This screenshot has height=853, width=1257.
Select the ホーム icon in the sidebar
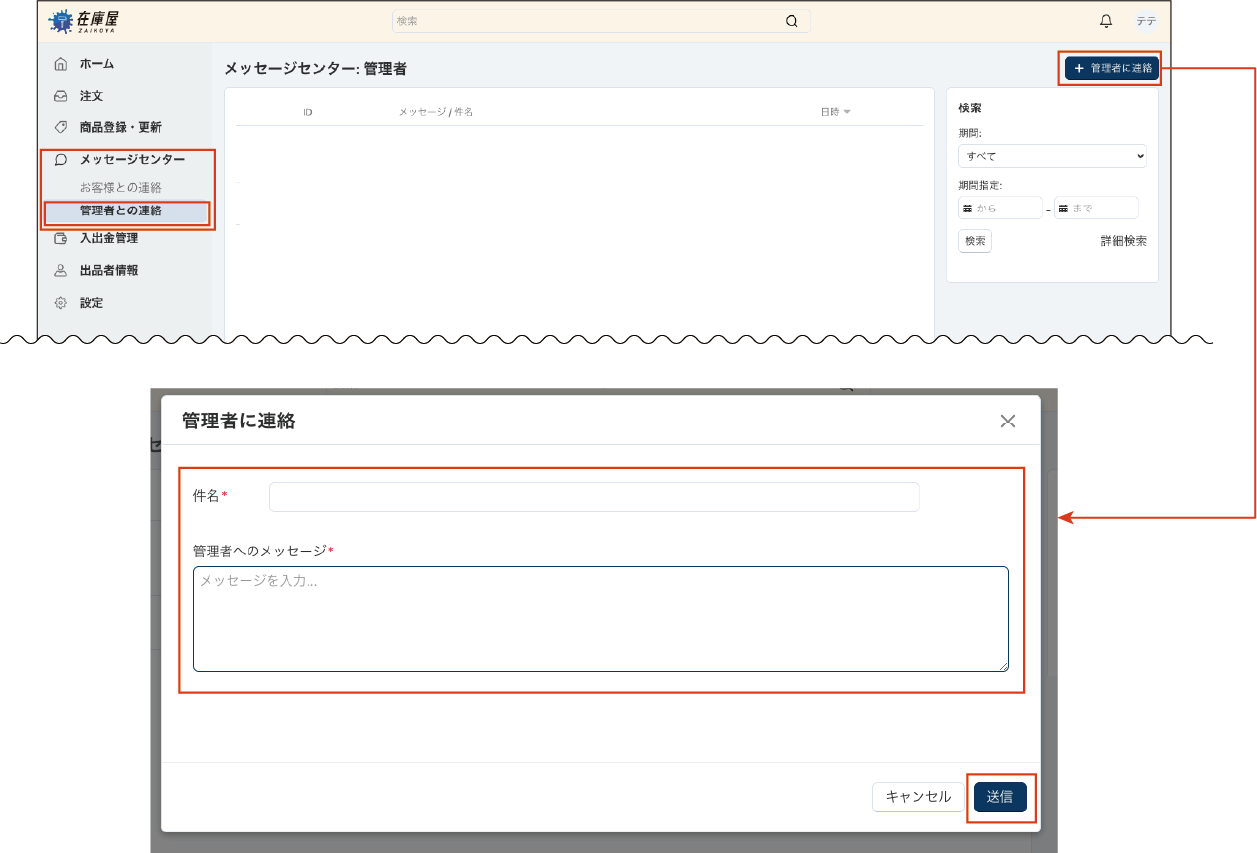point(60,62)
